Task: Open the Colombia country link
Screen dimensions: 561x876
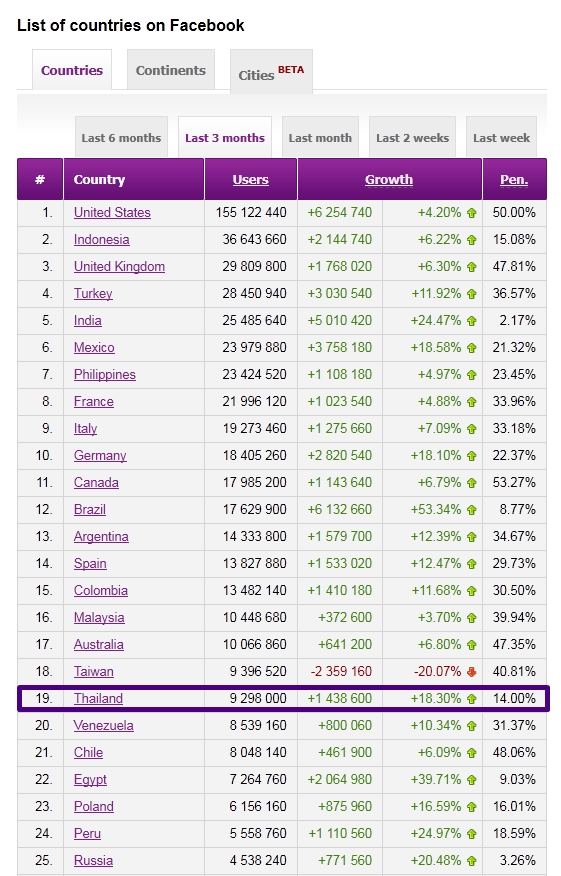Action: 101,590
